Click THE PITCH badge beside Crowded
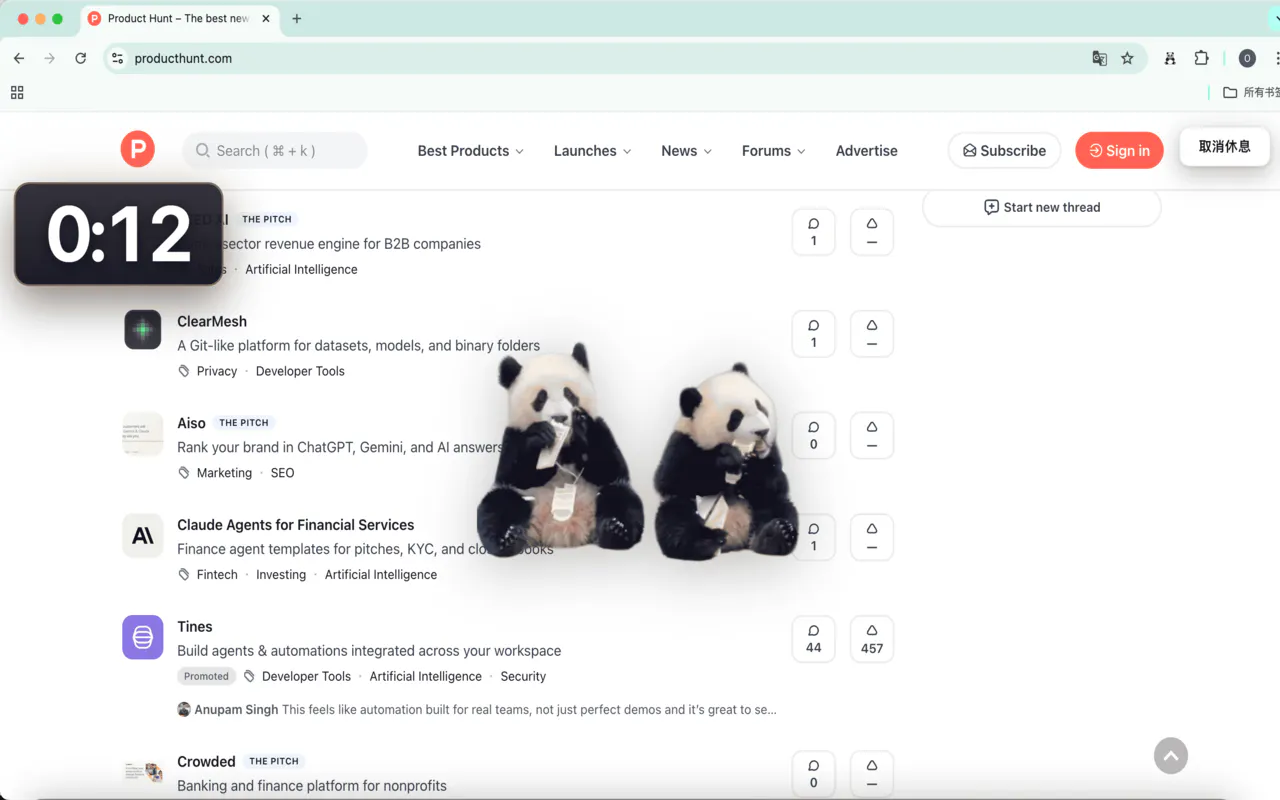 click(274, 761)
